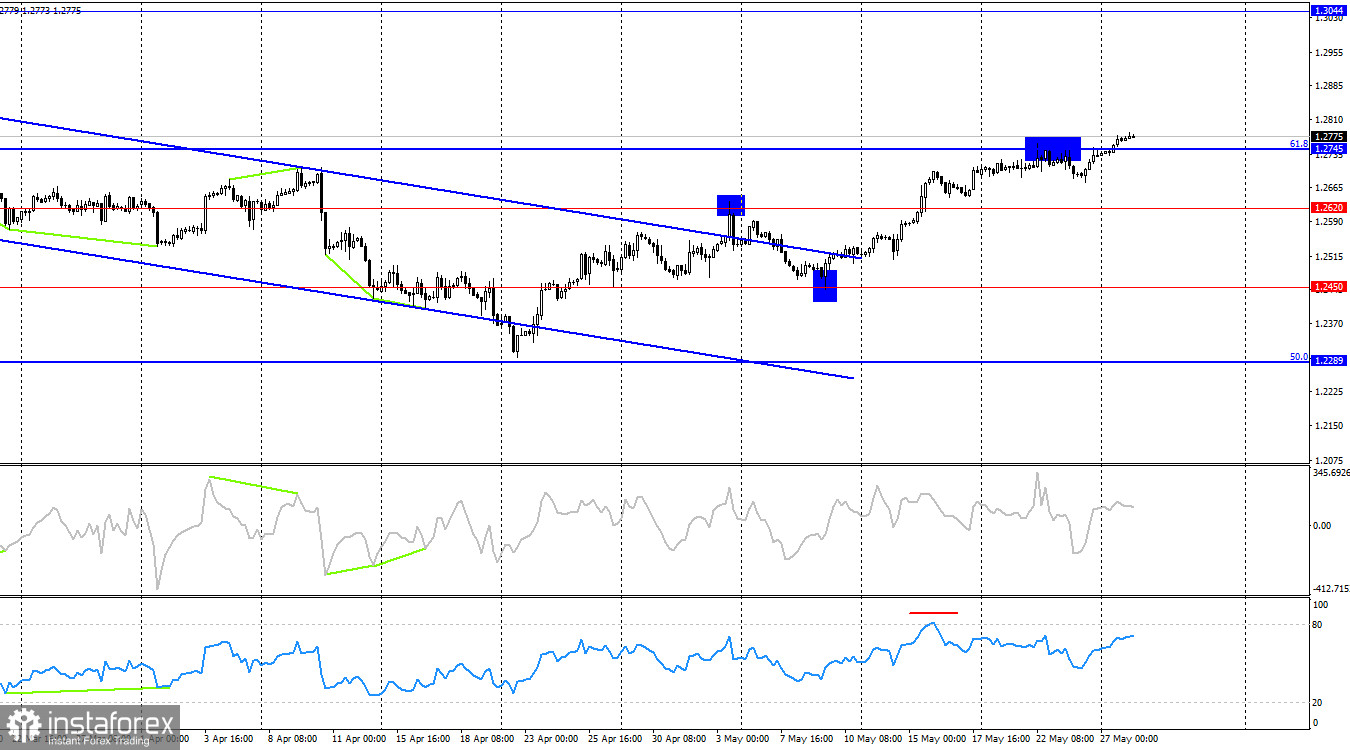The image size is (1350, 750).
Task: Click the 1.2810 price axis value
Action: point(1328,119)
